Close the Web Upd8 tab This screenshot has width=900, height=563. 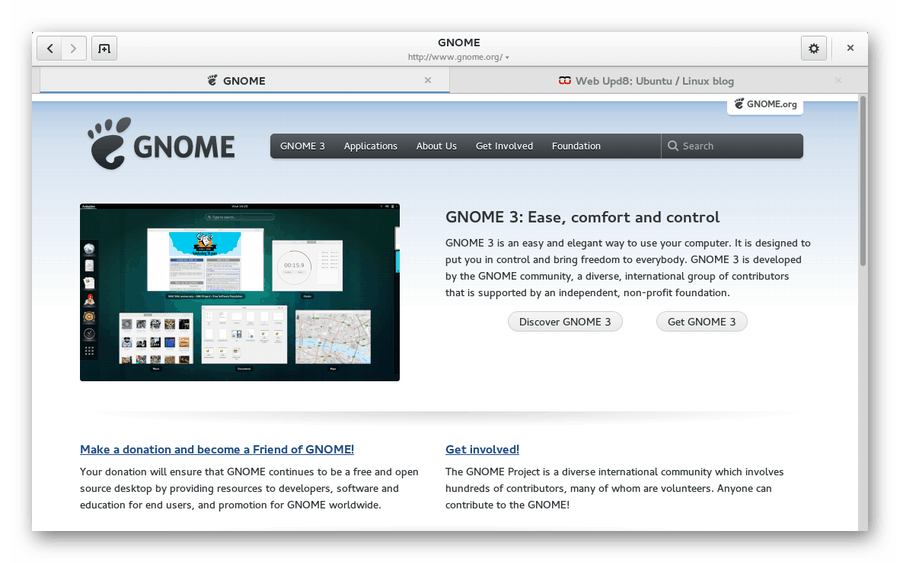(838, 80)
